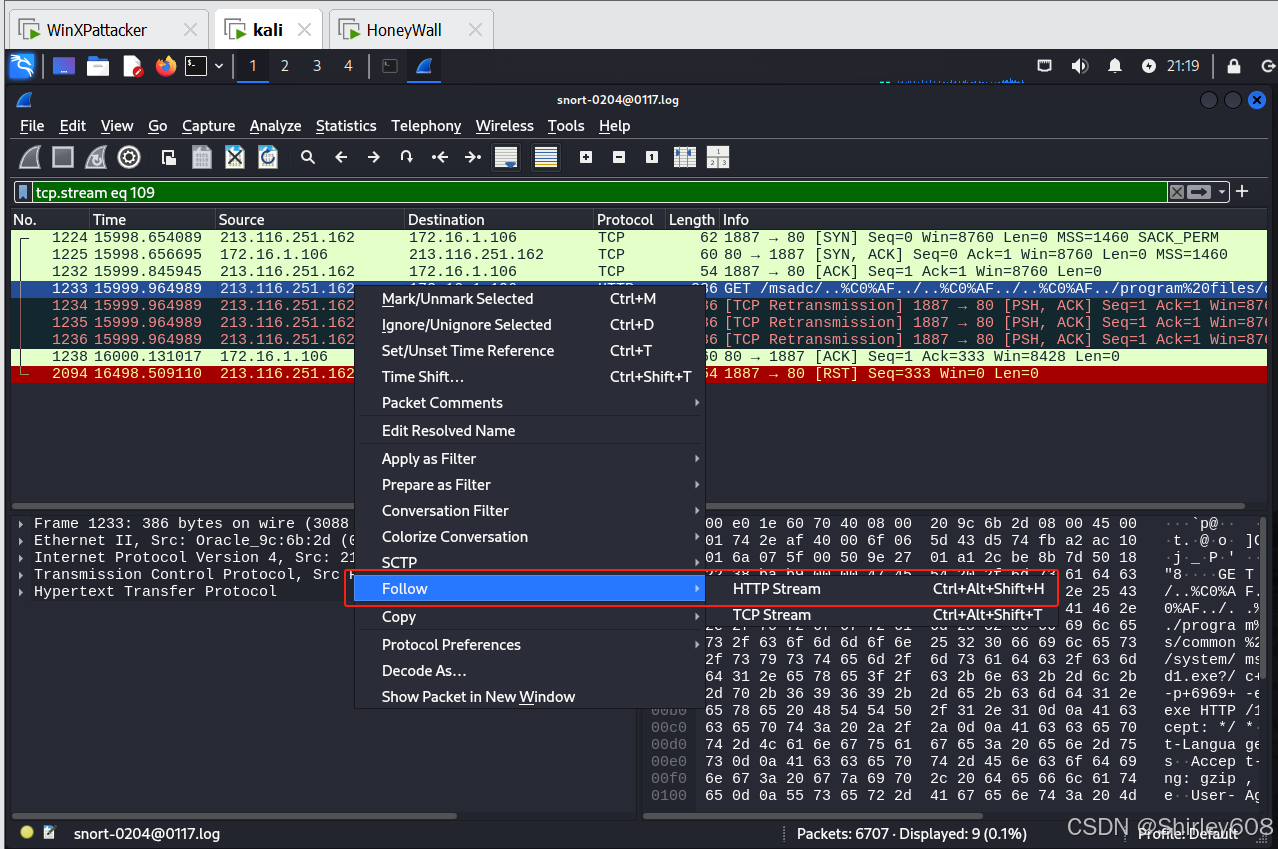1278x849 pixels.
Task: Expand the Copy submenu
Action: coord(530,617)
